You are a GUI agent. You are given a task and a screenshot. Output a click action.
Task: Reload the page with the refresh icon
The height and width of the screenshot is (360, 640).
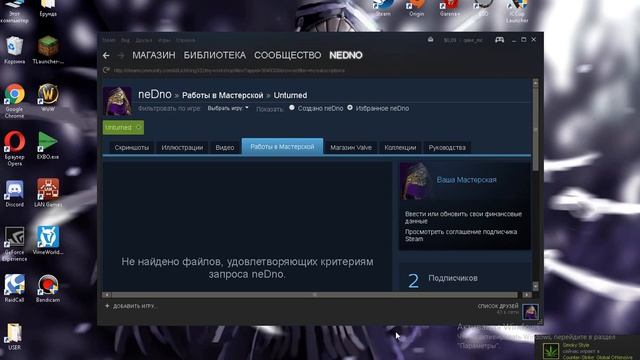tap(107, 70)
